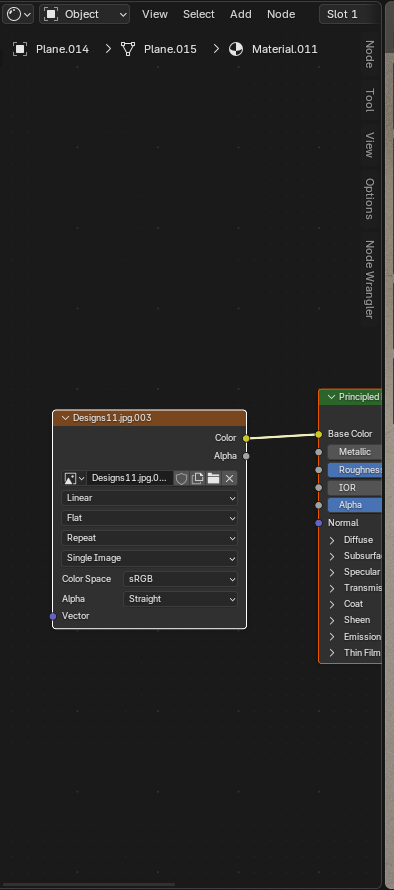Click the Designs11.jpg image name field

(130, 478)
